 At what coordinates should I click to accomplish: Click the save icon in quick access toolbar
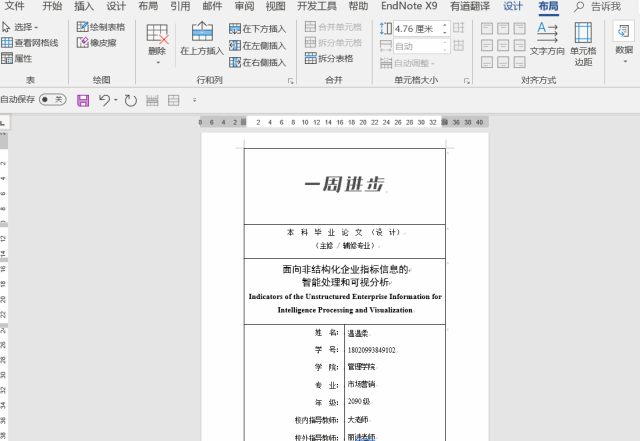tap(83, 100)
